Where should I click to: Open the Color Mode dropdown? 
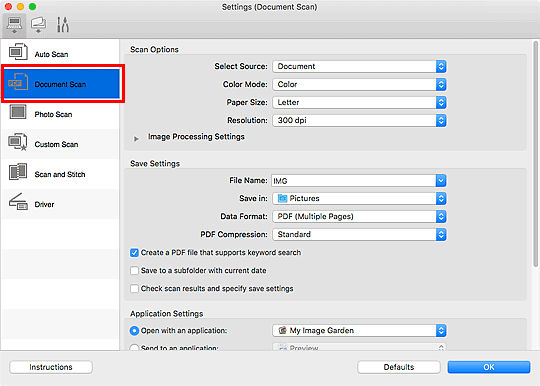tap(359, 84)
